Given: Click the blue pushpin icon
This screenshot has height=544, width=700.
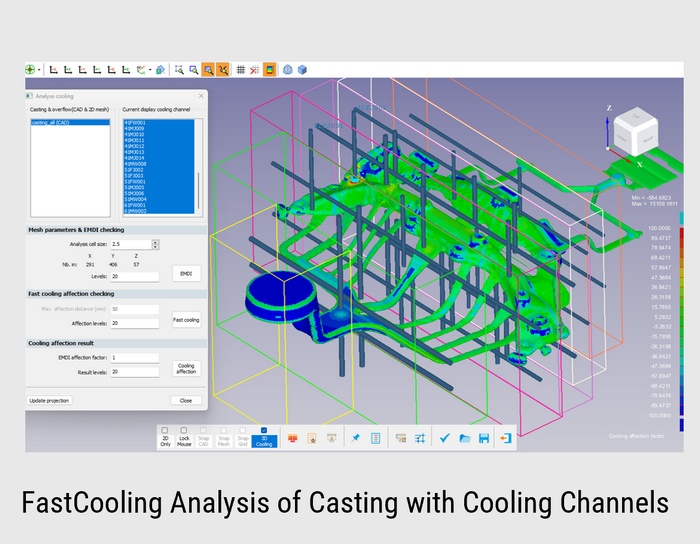Looking at the screenshot, I should pyautogui.click(x=356, y=438).
